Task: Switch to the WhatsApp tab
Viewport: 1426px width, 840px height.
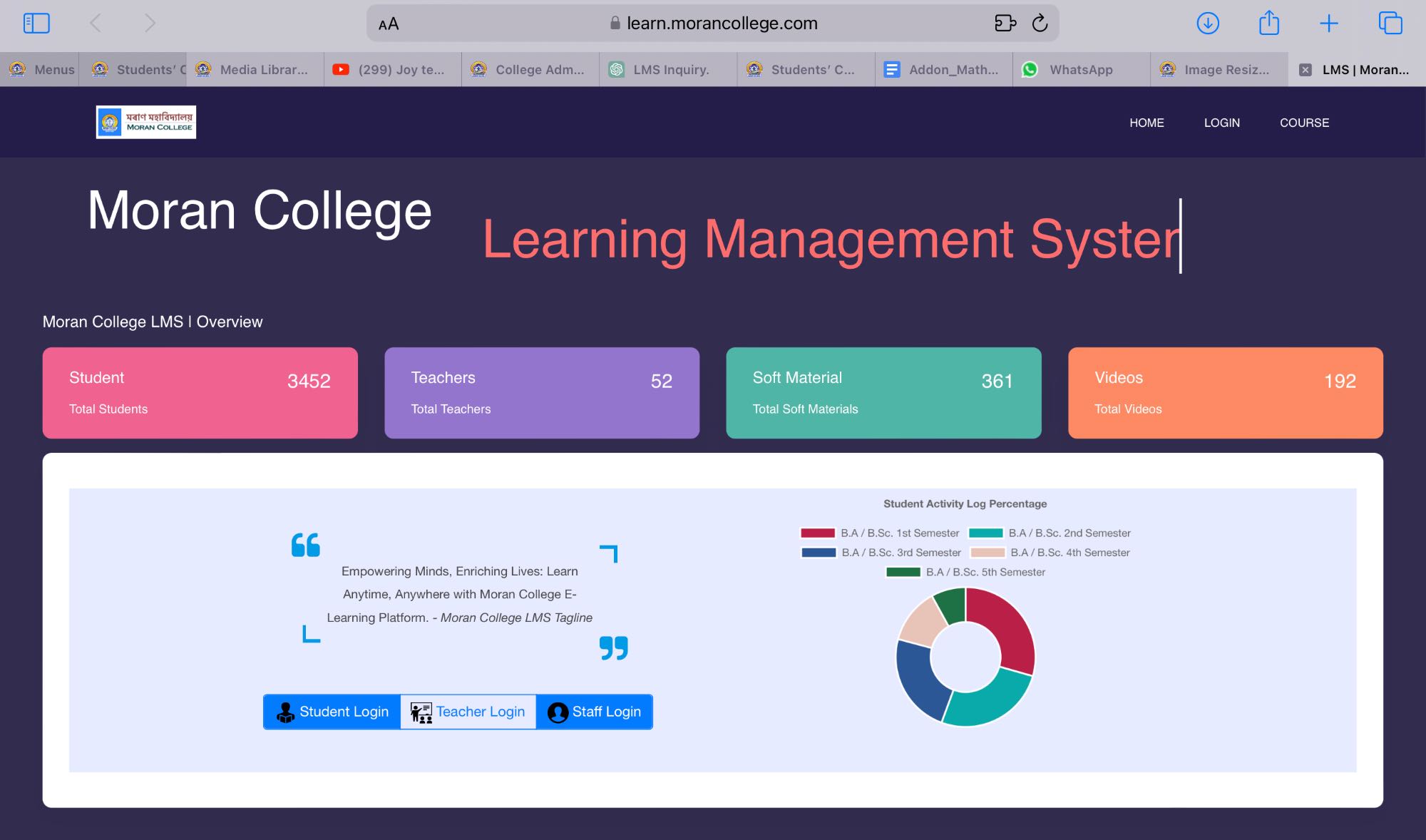Action: tap(1082, 70)
